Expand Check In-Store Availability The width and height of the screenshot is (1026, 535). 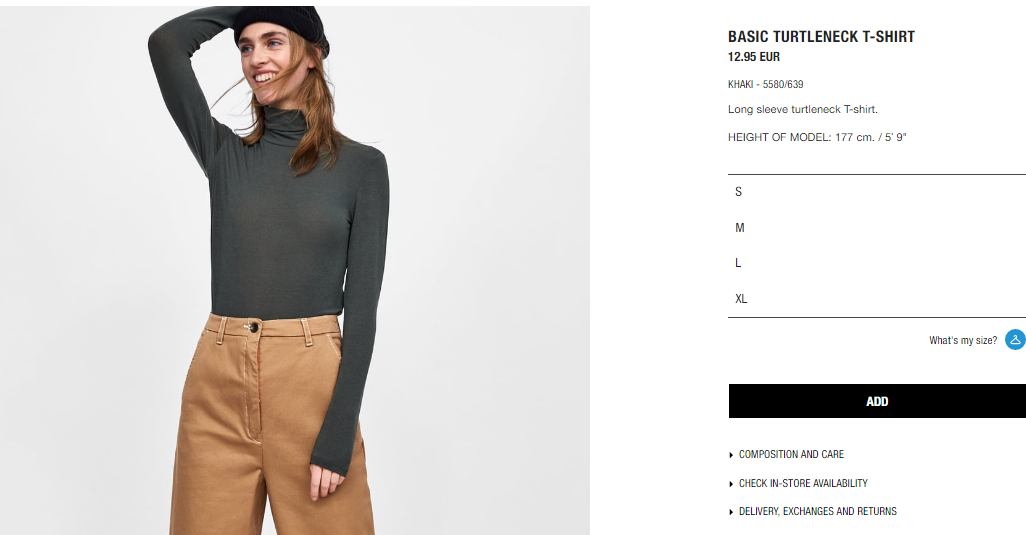[x=803, y=483]
